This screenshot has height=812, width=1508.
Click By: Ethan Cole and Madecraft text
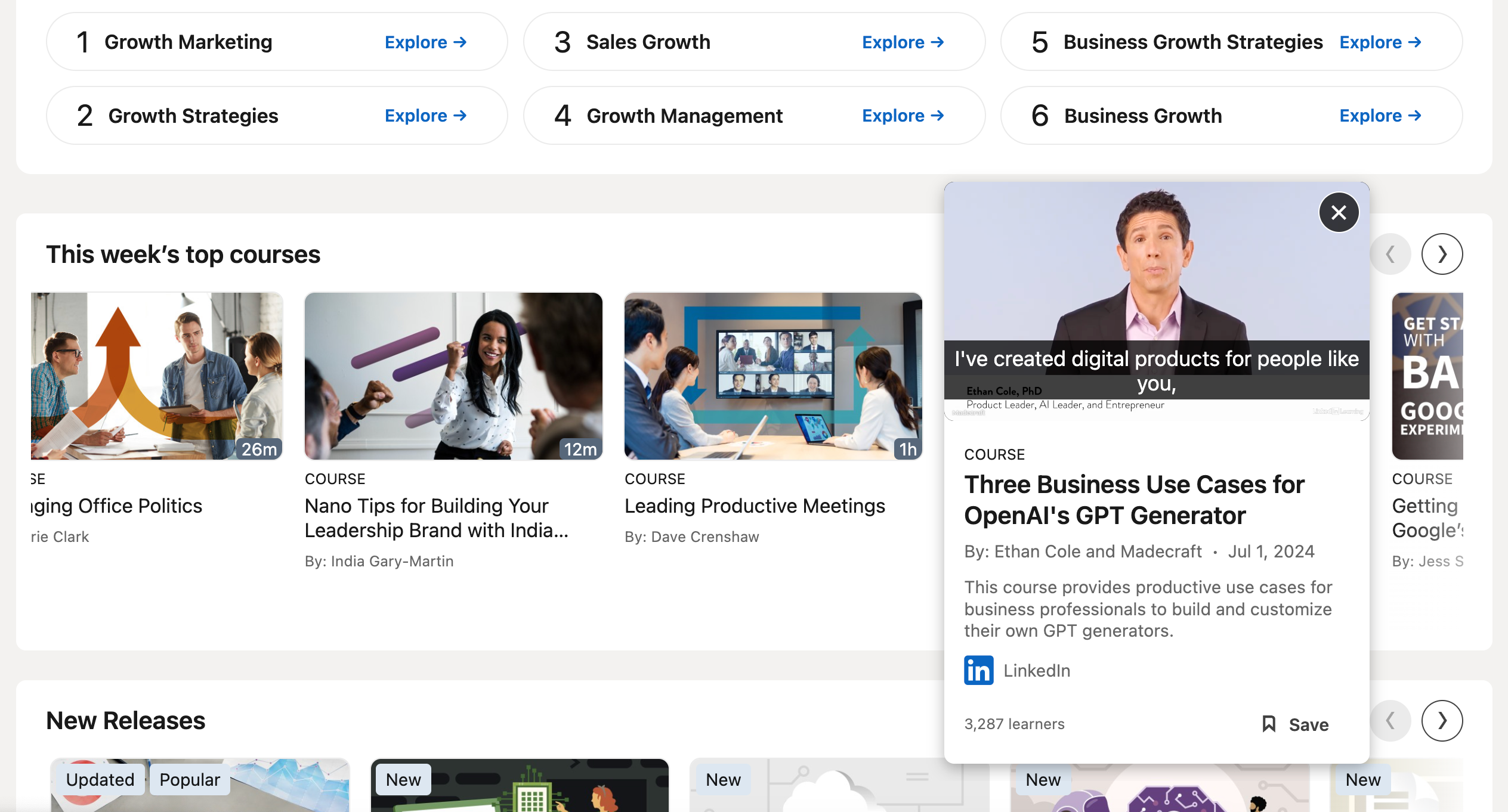tap(1083, 551)
